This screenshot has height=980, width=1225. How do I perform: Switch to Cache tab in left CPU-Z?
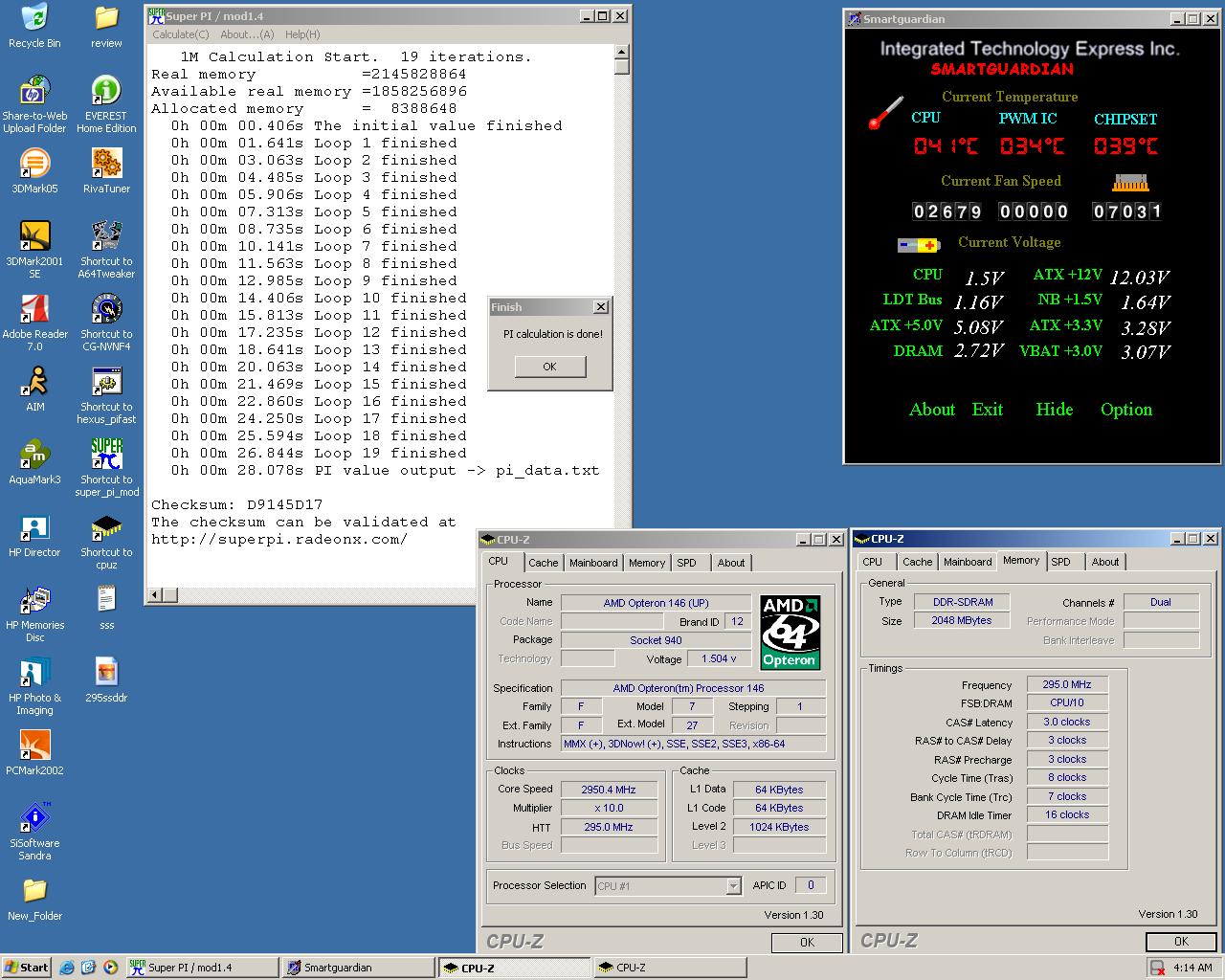[x=543, y=563]
